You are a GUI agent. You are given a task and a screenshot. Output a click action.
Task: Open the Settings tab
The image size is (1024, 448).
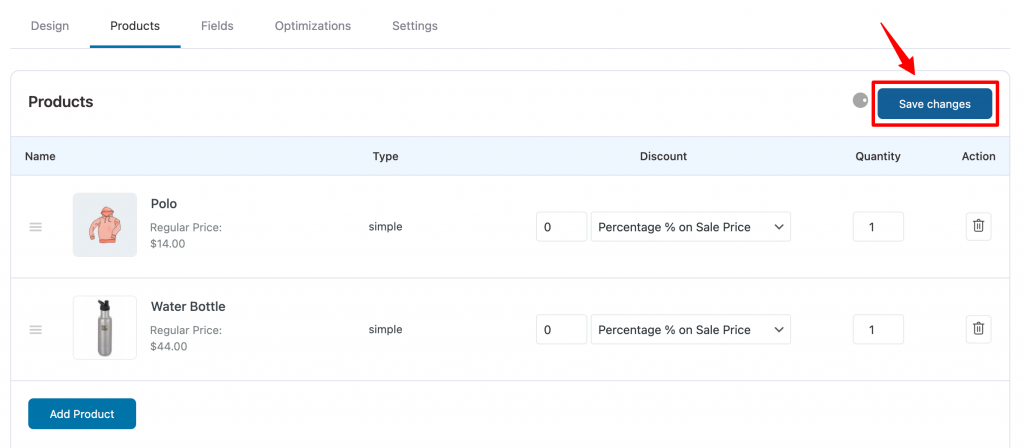(415, 26)
